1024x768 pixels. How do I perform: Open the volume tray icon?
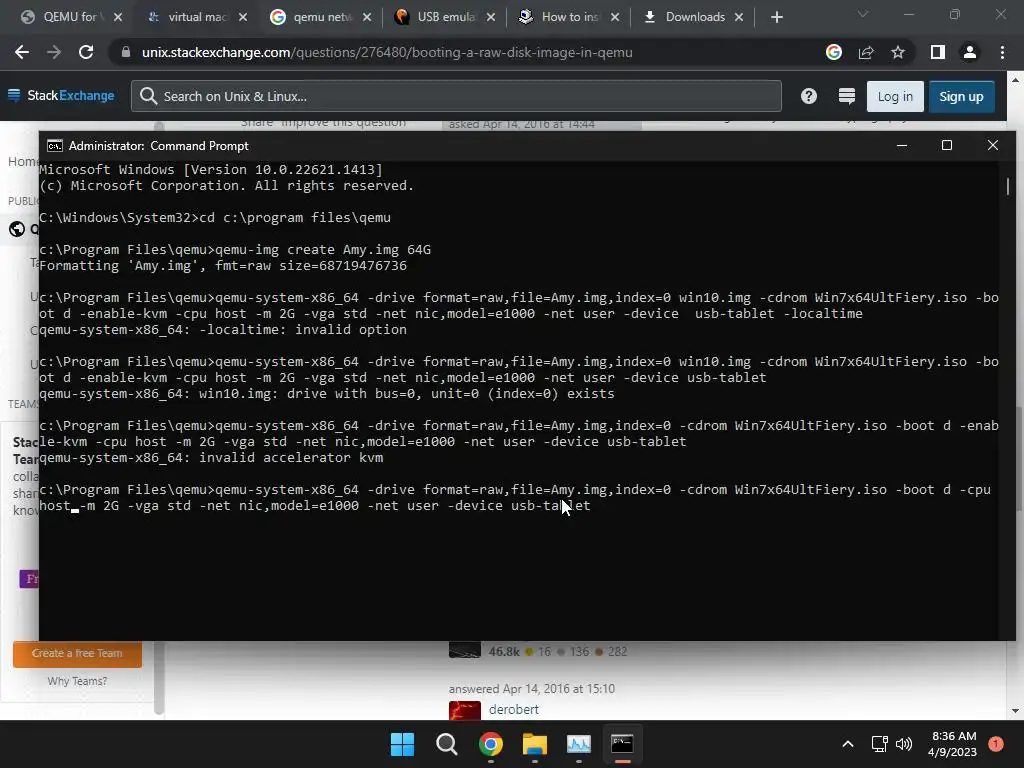904,744
